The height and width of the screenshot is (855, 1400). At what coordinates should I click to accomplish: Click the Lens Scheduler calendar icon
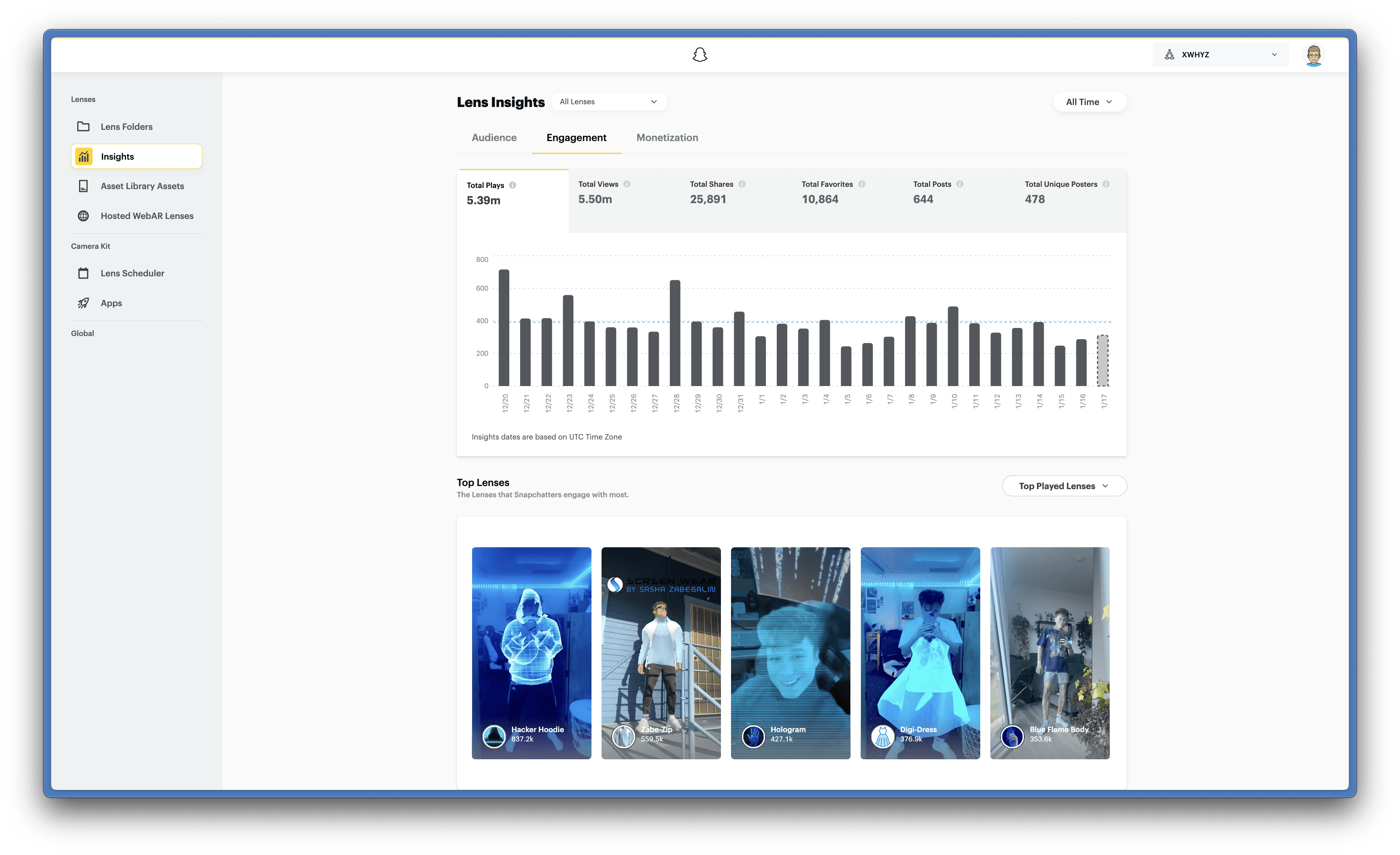click(x=83, y=273)
